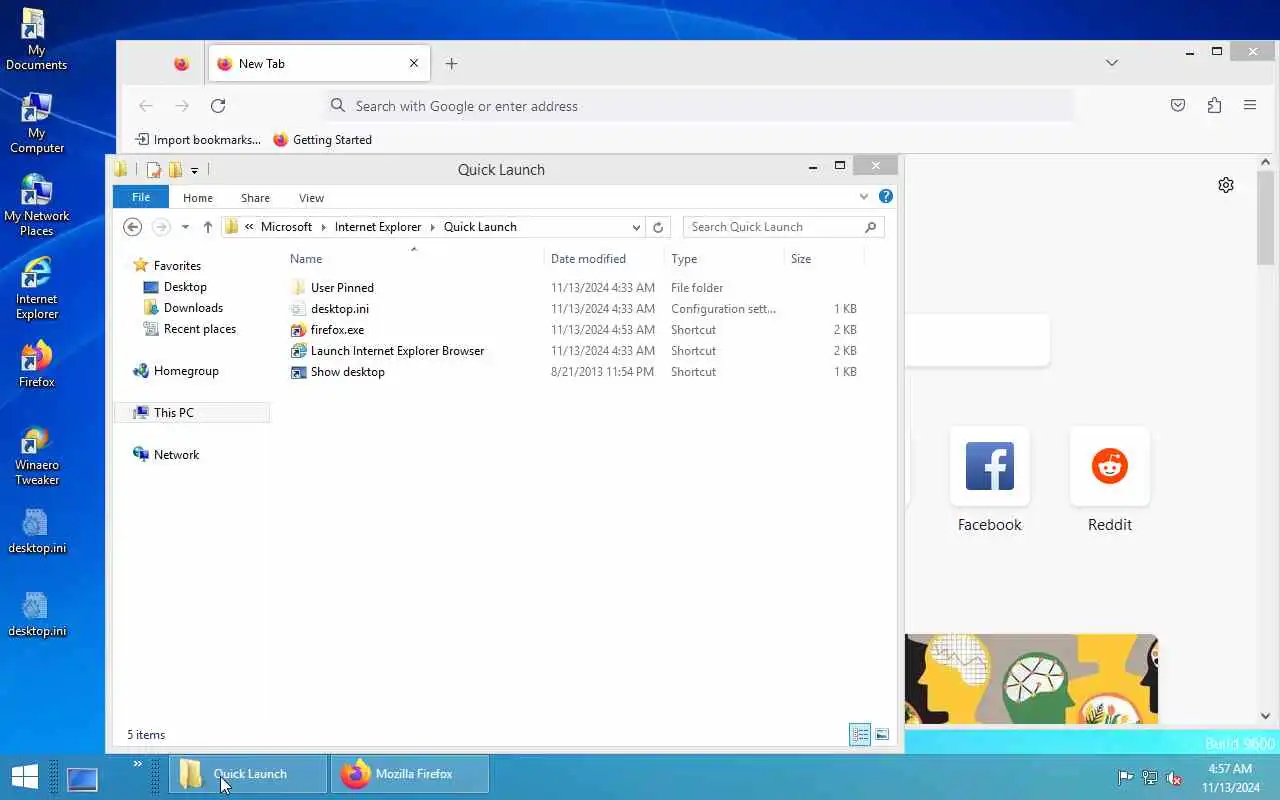Click Properties icon in Explorer title bar
1280x800 pixels.
point(154,170)
